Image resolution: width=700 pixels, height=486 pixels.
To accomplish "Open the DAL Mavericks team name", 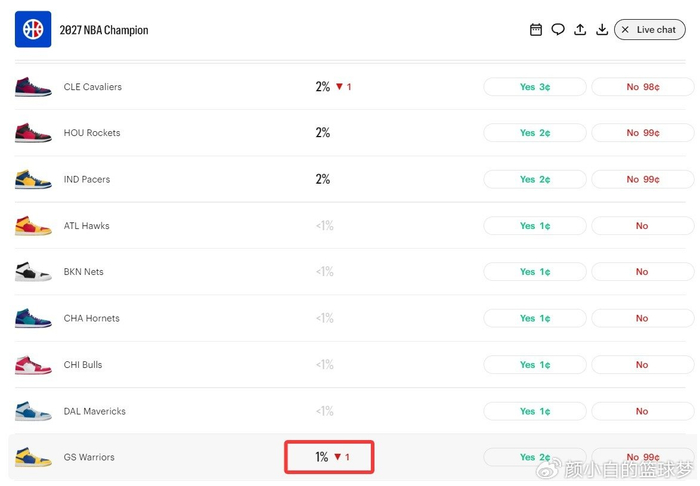I will pyautogui.click(x=95, y=411).
